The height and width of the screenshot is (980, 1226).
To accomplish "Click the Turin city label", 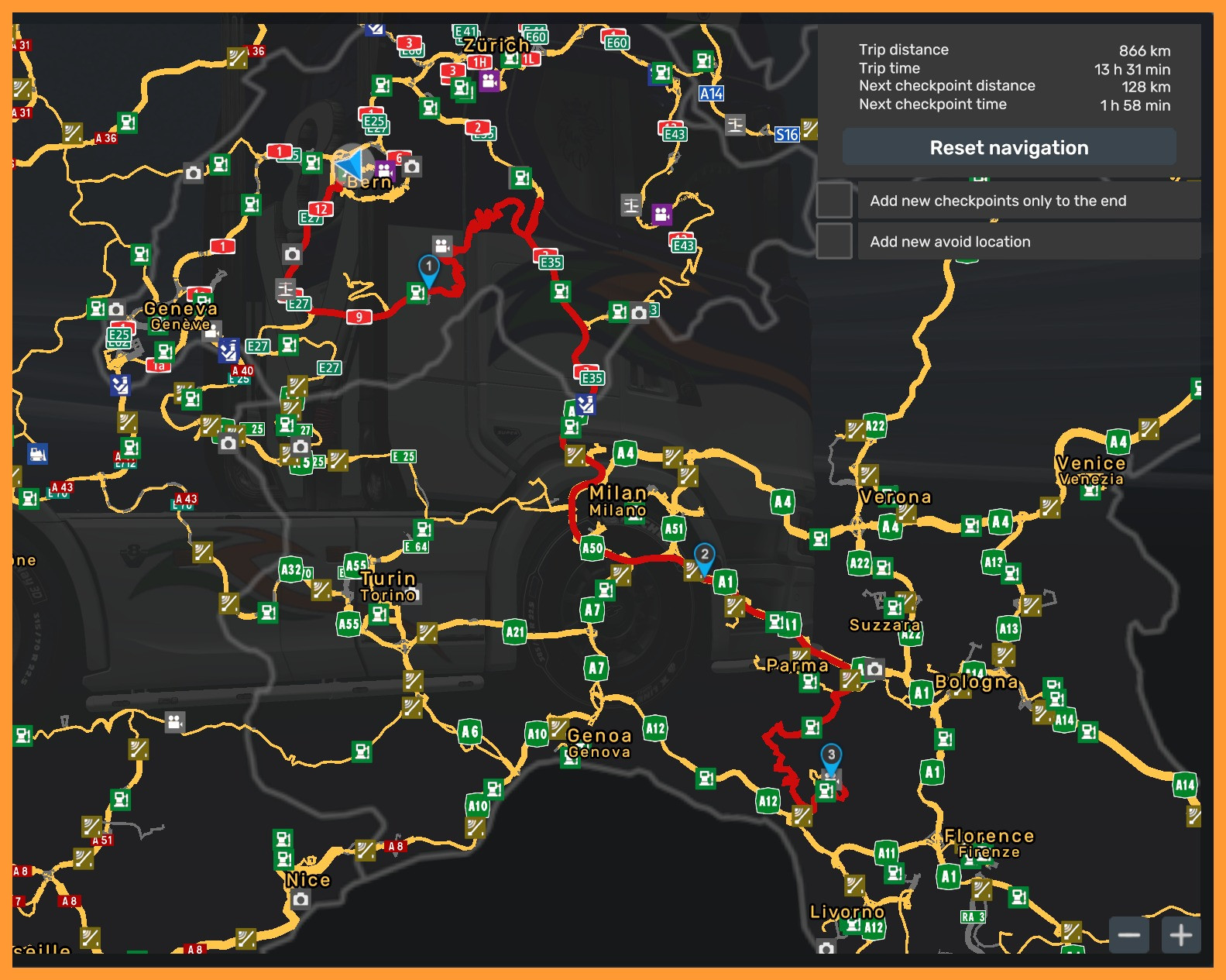I will coord(388,579).
